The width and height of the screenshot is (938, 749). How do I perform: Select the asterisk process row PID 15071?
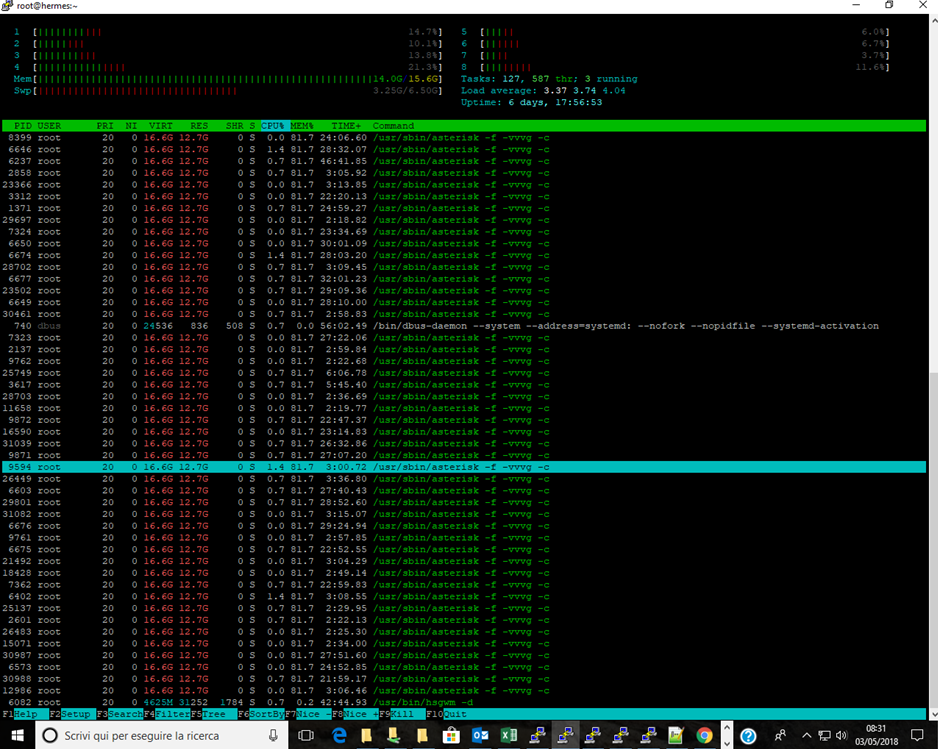click(x=464, y=644)
